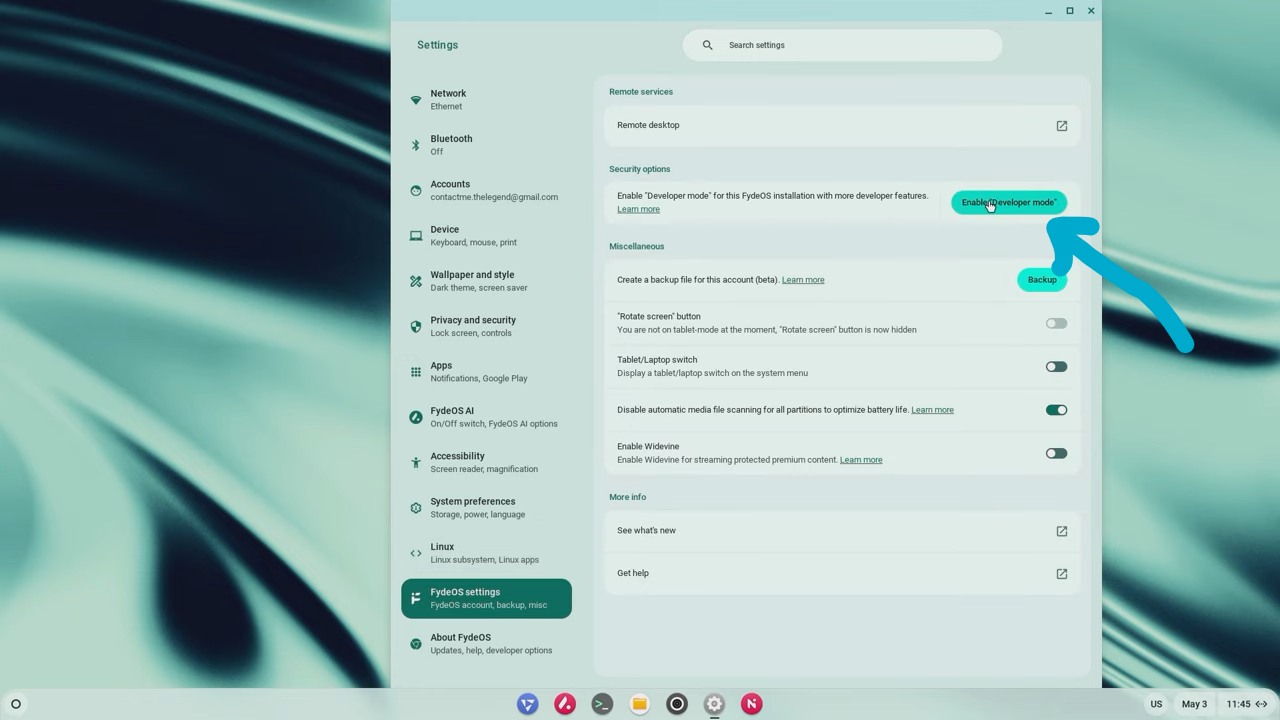
Task: Click the See what's new launch icon
Action: pos(1061,531)
